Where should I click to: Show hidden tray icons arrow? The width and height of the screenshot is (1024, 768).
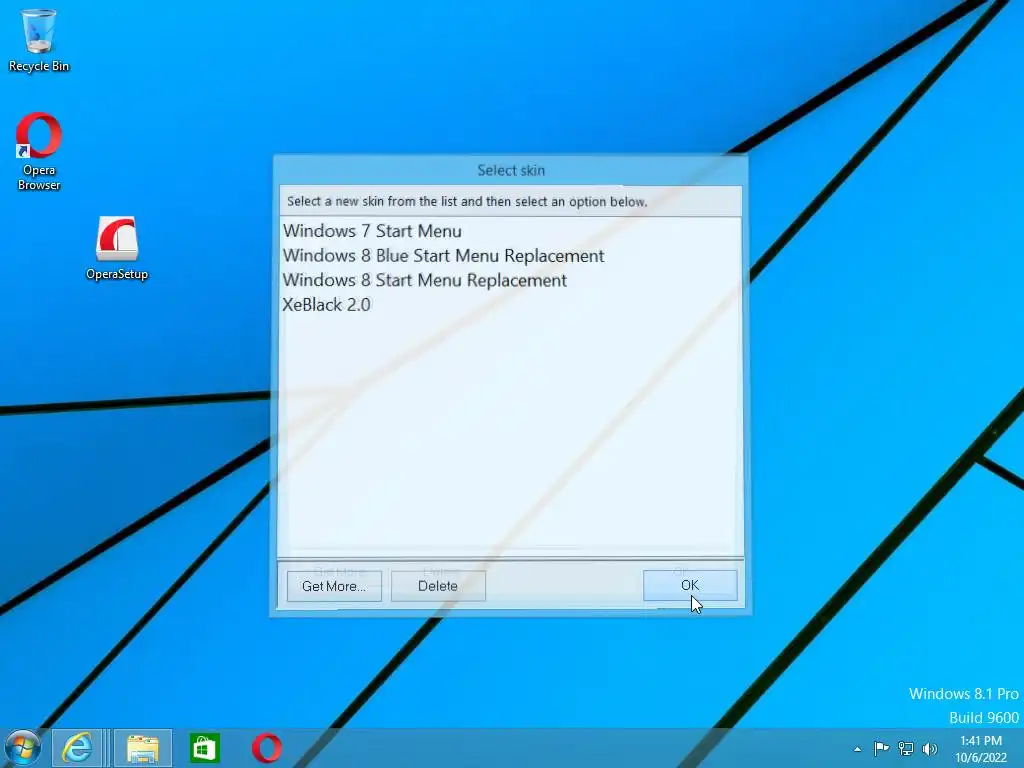[857, 749]
